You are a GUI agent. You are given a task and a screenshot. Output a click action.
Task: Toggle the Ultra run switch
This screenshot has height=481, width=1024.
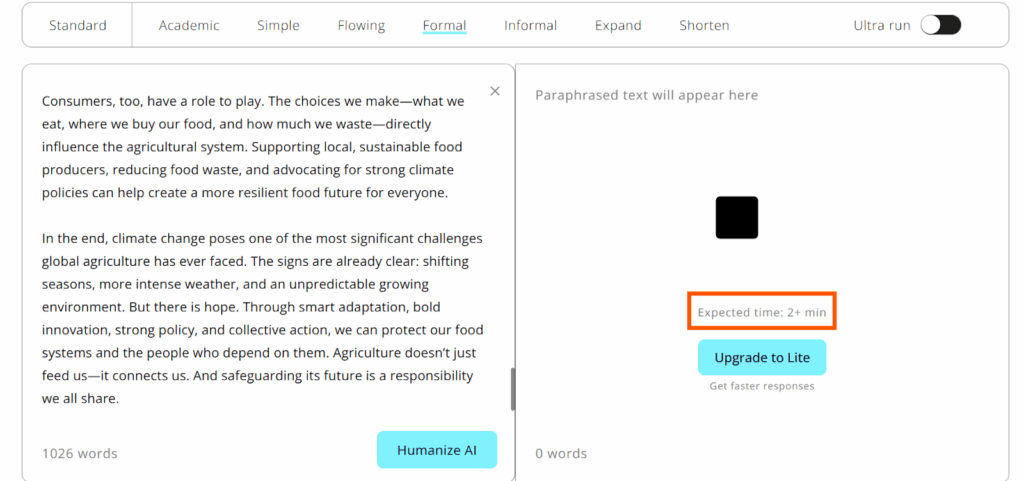point(940,25)
